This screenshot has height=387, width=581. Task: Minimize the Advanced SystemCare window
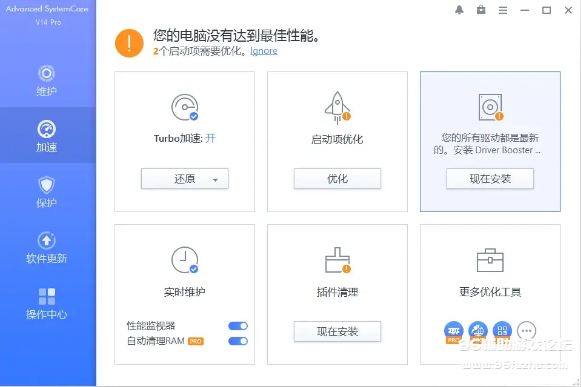[x=525, y=10]
